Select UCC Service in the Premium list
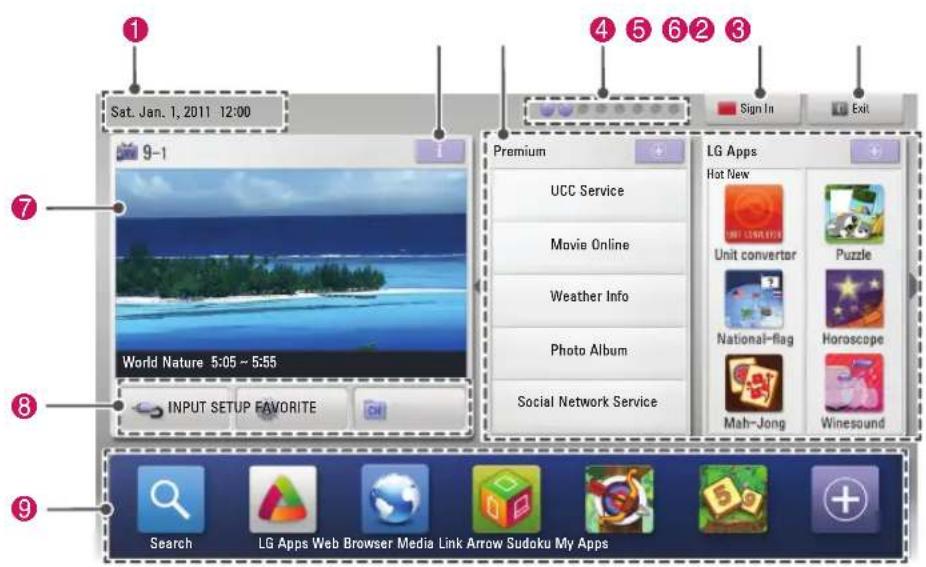Viewport: 926px width, 567px height. [x=589, y=194]
